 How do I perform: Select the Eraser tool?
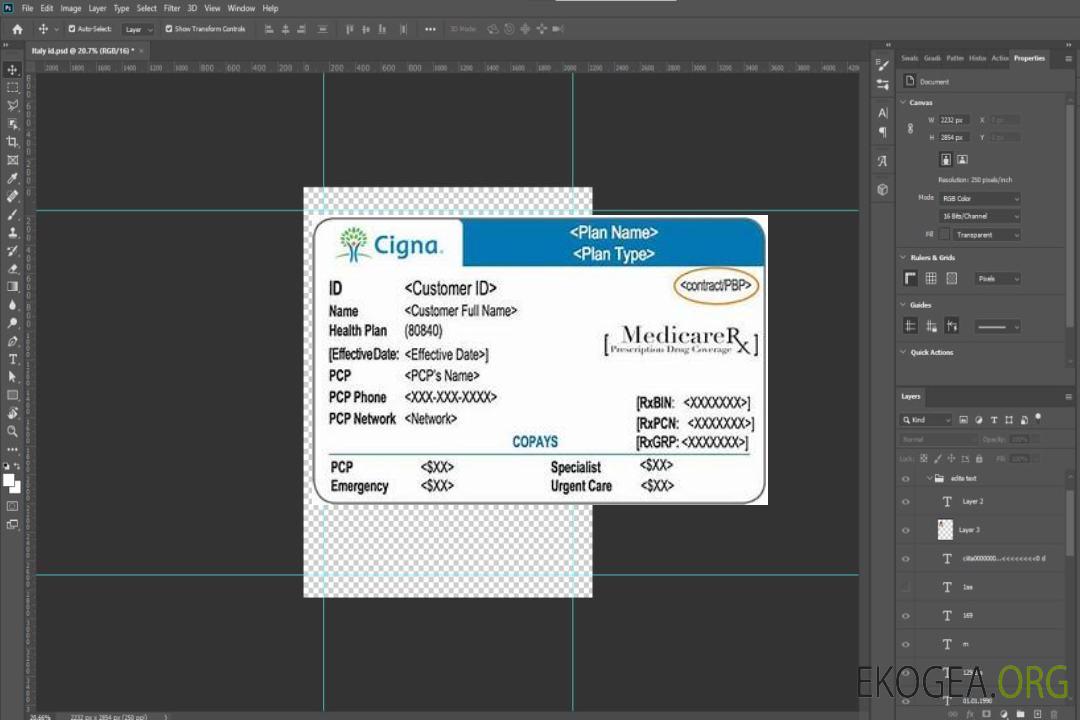click(x=12, y=269)
